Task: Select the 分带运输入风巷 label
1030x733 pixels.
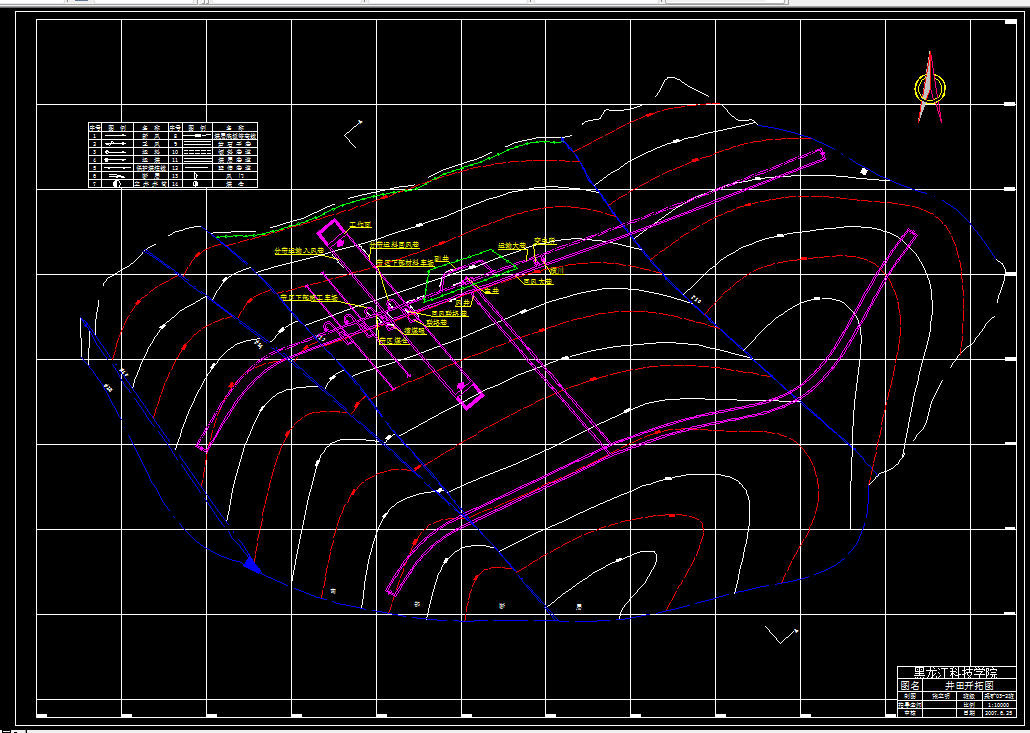Action: click(x=299, y=251)
